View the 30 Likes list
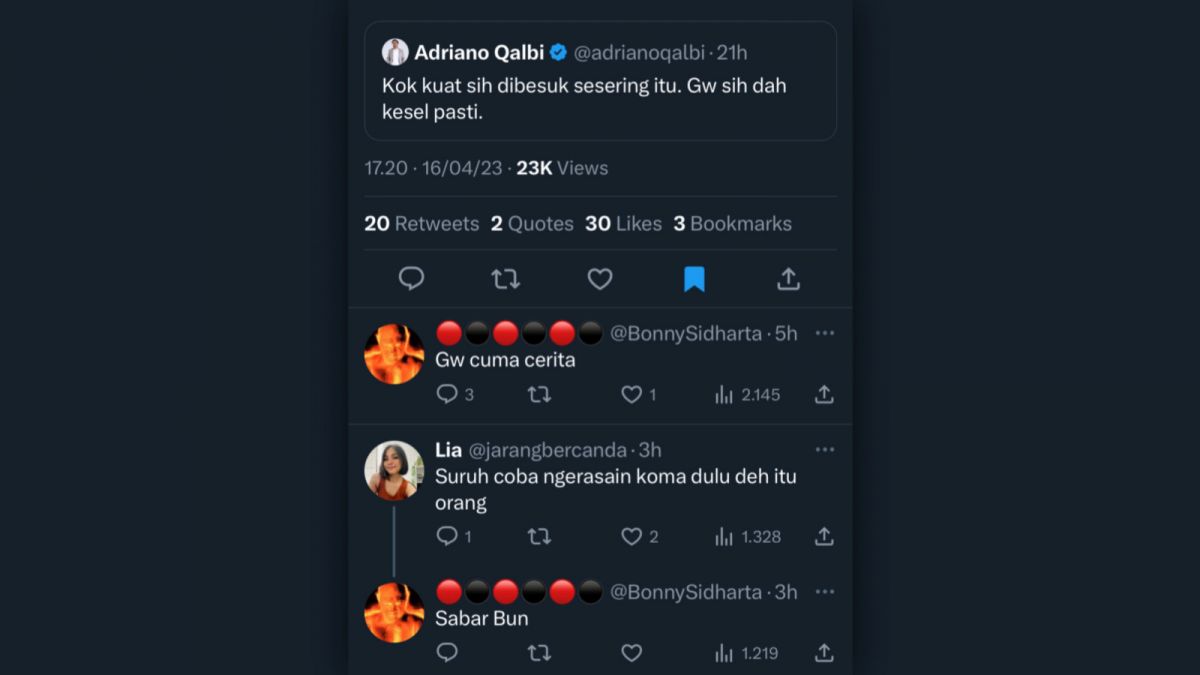The width and height of the screenshot is (1200, 675). click(x=621, y=223)
